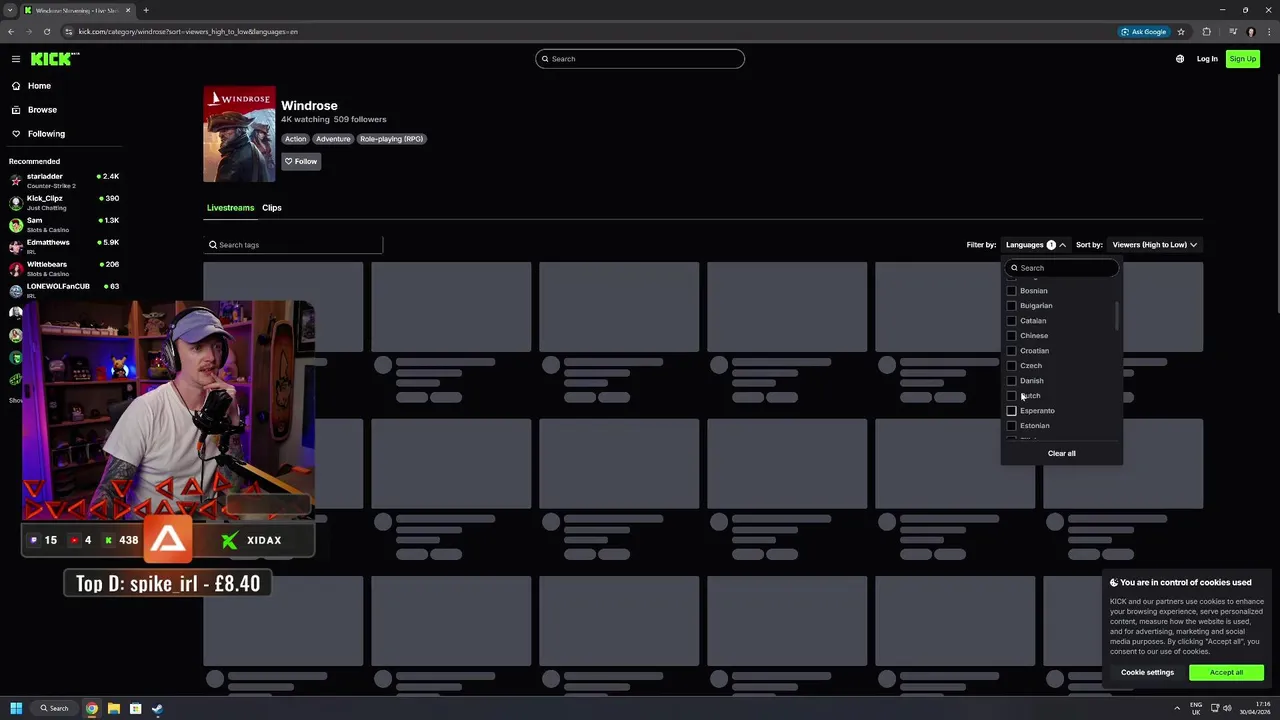Open the Kick hamburger menu
The width and height of the screenshot is (1280, 720).
click(x=16, y=59)
